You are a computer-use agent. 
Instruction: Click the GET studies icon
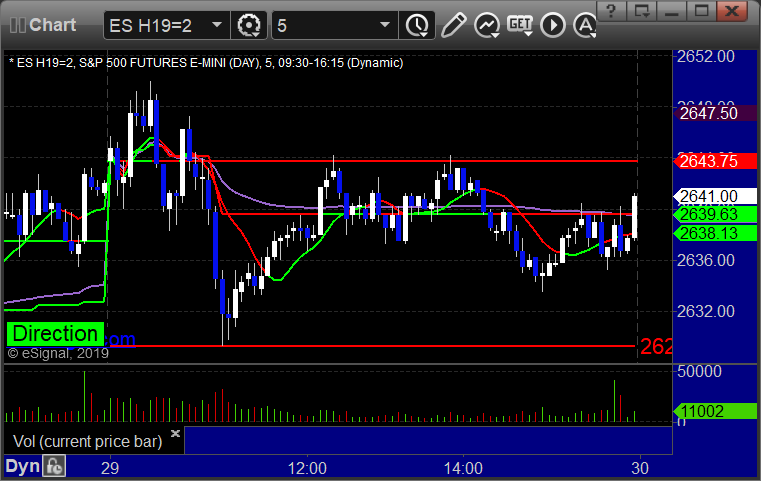click(x=520, y=25)
